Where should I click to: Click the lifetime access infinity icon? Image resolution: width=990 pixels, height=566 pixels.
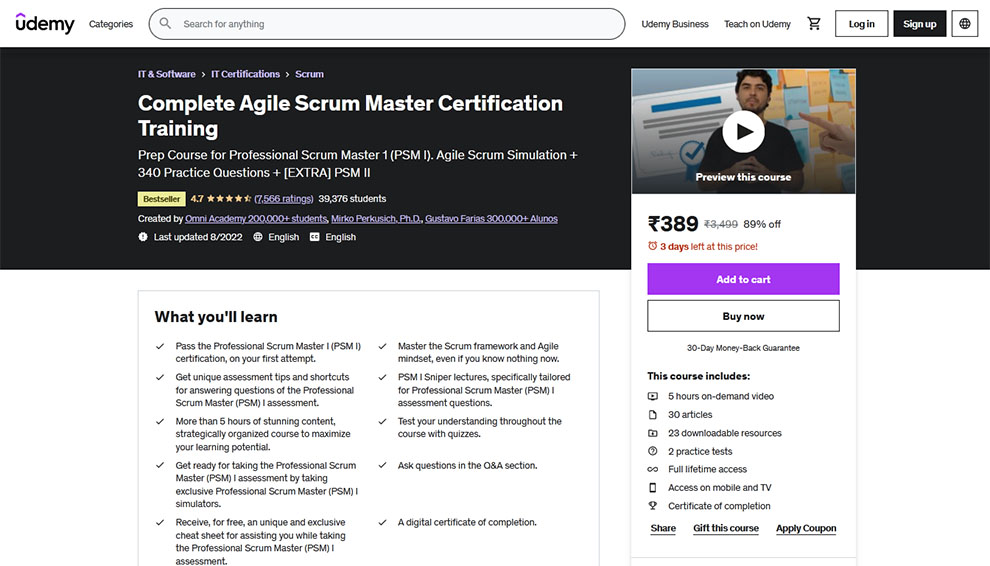(653, 469)
